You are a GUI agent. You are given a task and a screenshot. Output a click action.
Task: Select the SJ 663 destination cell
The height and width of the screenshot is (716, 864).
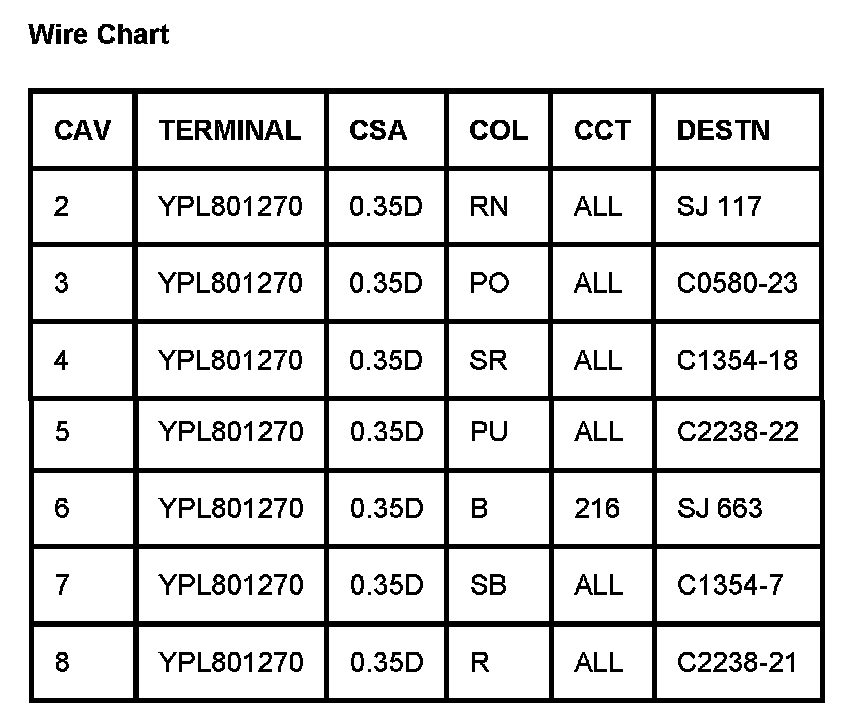[x=719, y=508]
